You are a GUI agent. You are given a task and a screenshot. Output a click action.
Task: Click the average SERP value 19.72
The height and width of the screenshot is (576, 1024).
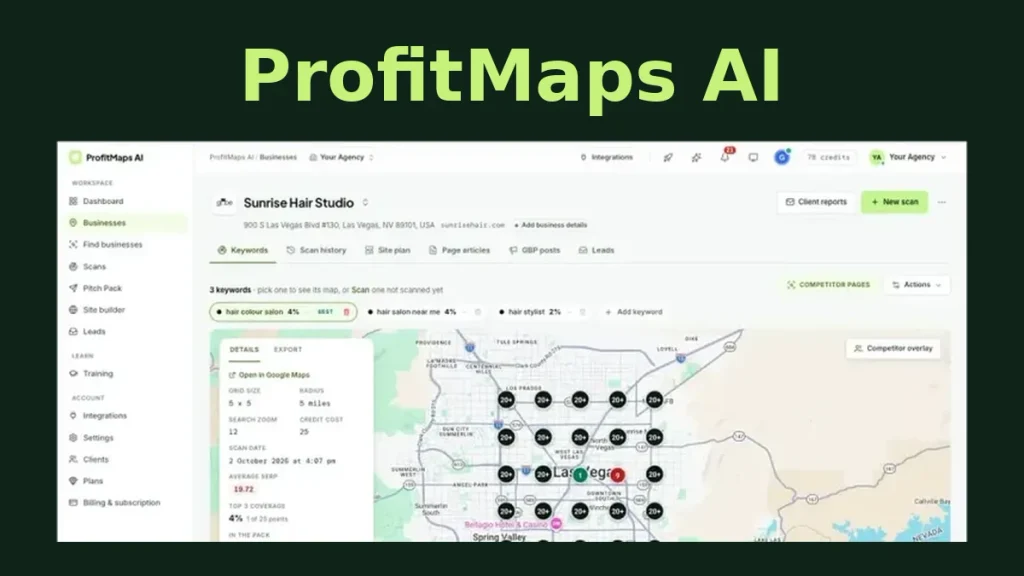[244, 489]
